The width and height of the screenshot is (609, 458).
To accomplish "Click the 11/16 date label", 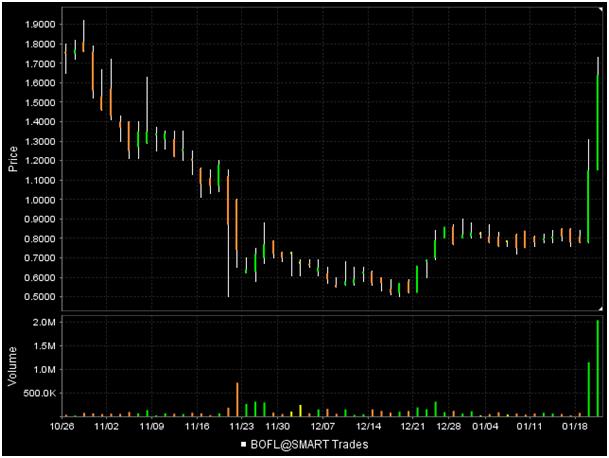I will (197, 426).
